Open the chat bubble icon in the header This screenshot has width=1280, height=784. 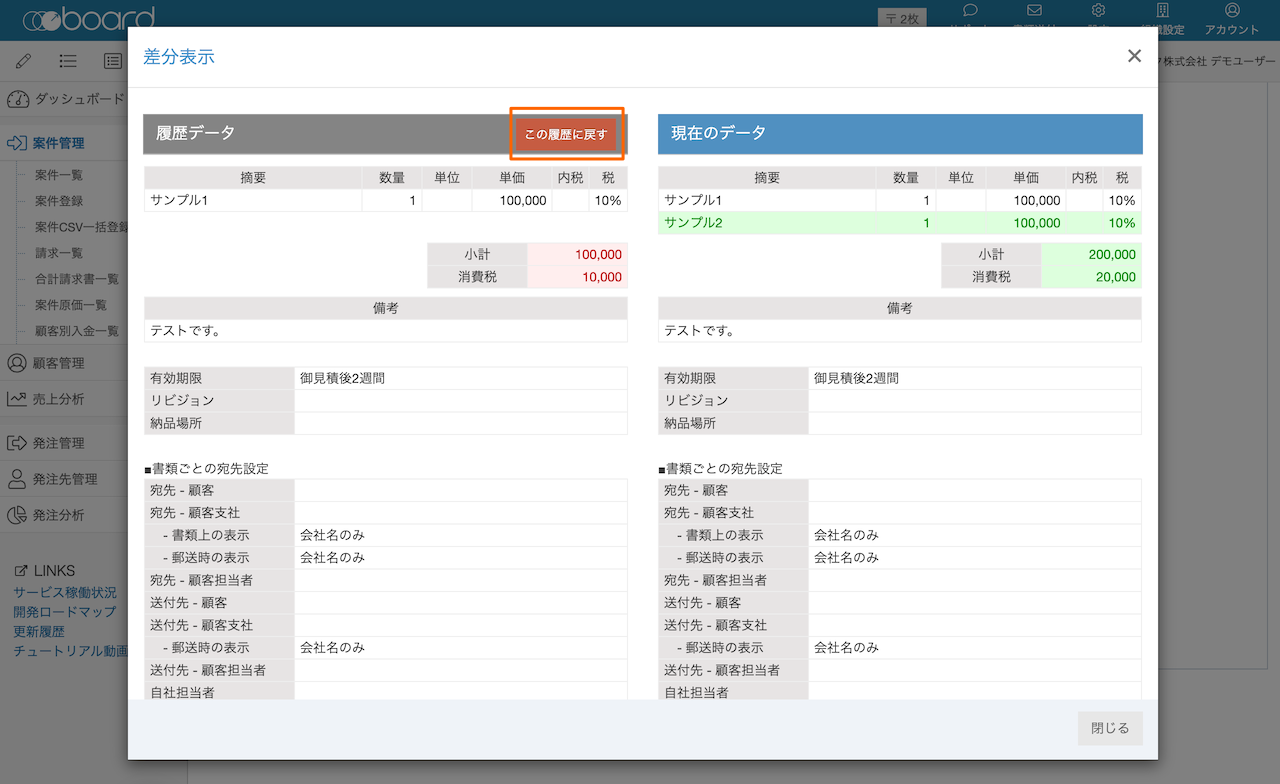969,10
